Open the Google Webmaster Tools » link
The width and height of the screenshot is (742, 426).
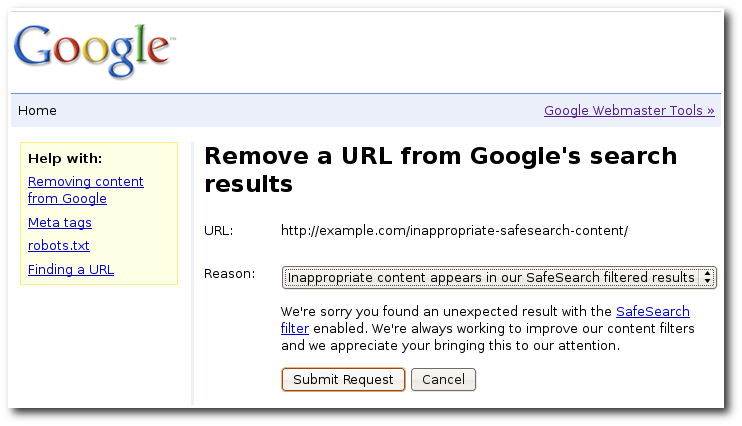tap(629, 111)
